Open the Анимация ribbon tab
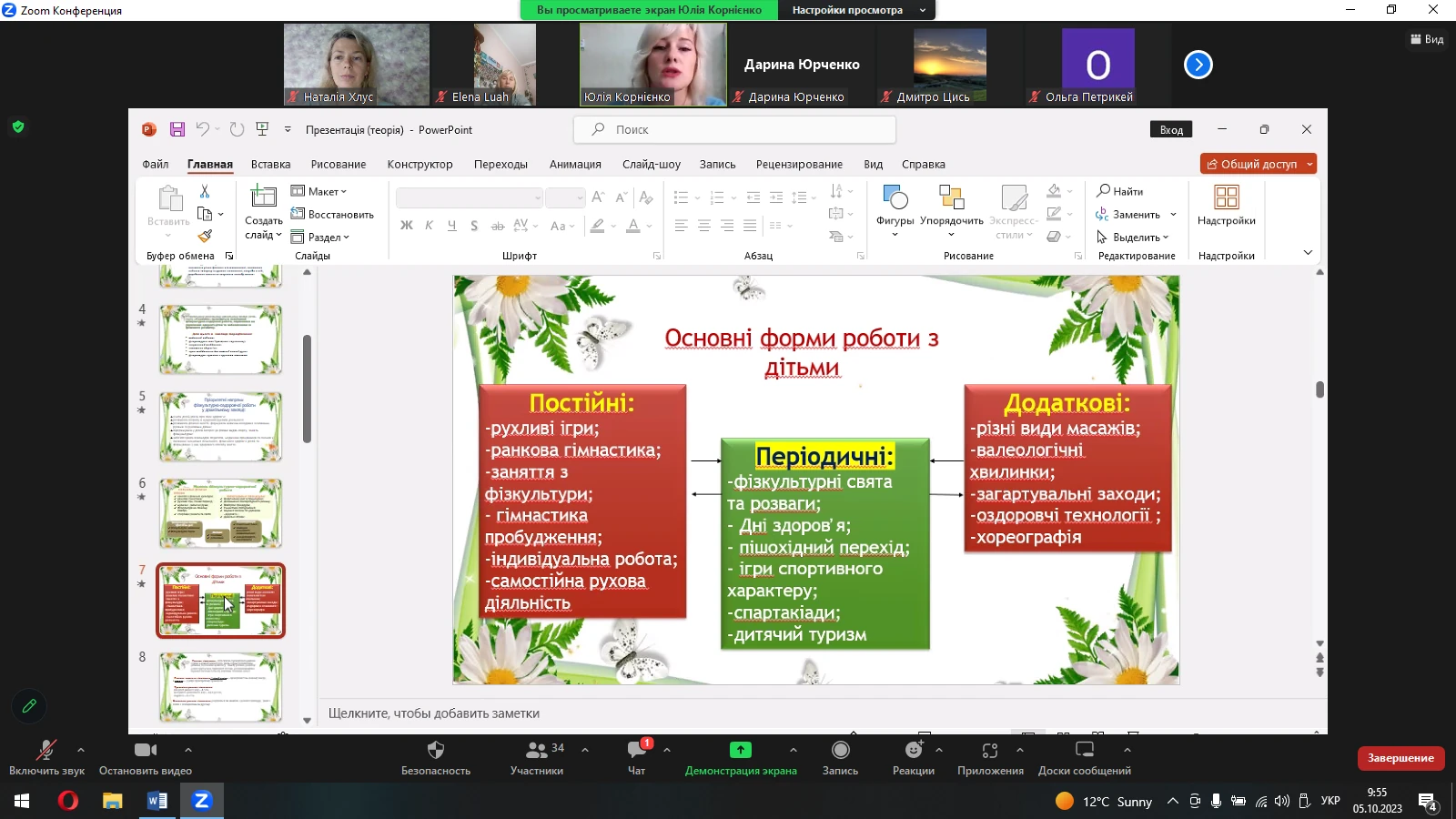 (575, 165)
